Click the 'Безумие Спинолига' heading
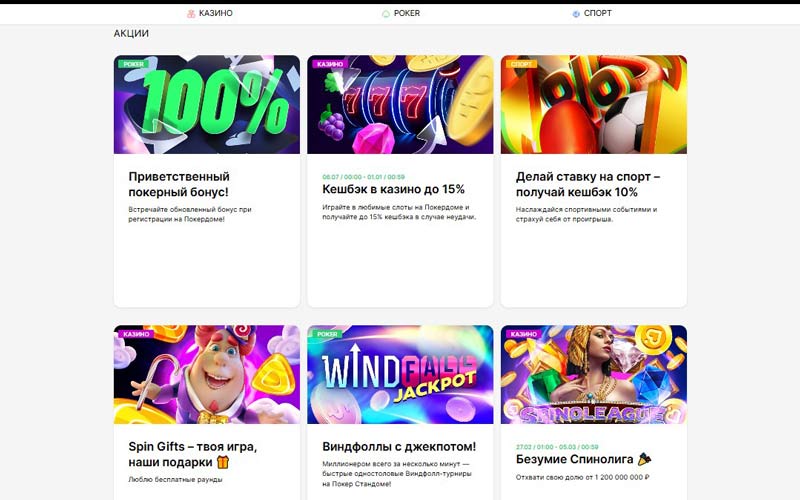The image size is (800, 500). [x=574, y=459]
